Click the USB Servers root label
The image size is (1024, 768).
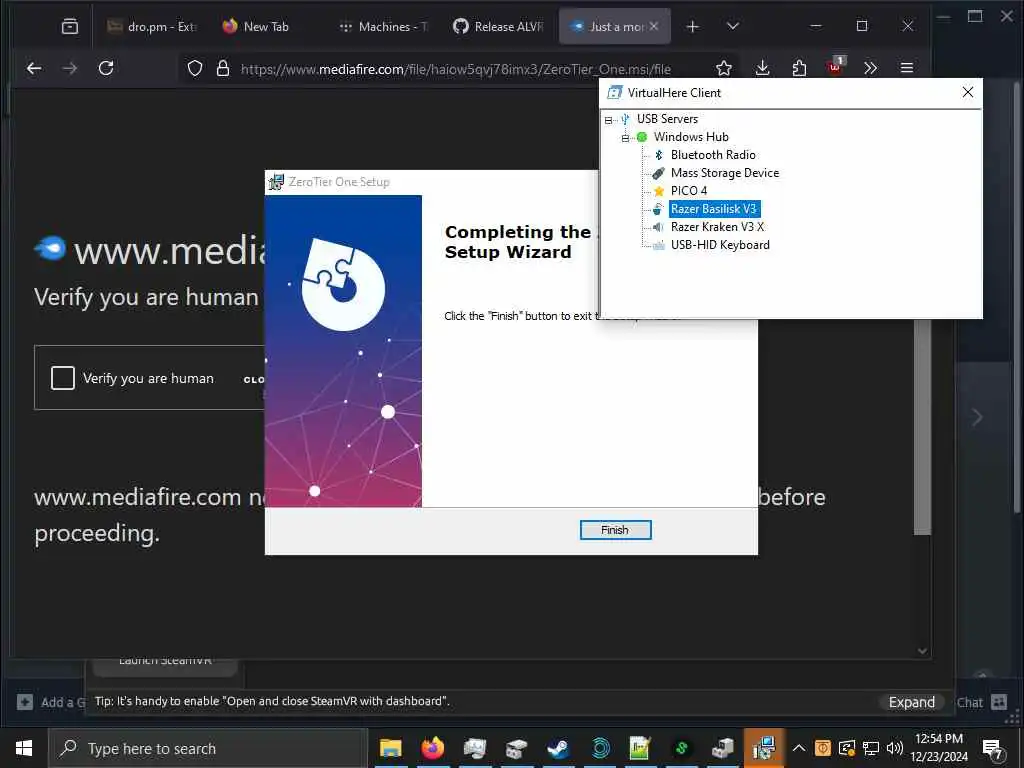coord(667,119)
